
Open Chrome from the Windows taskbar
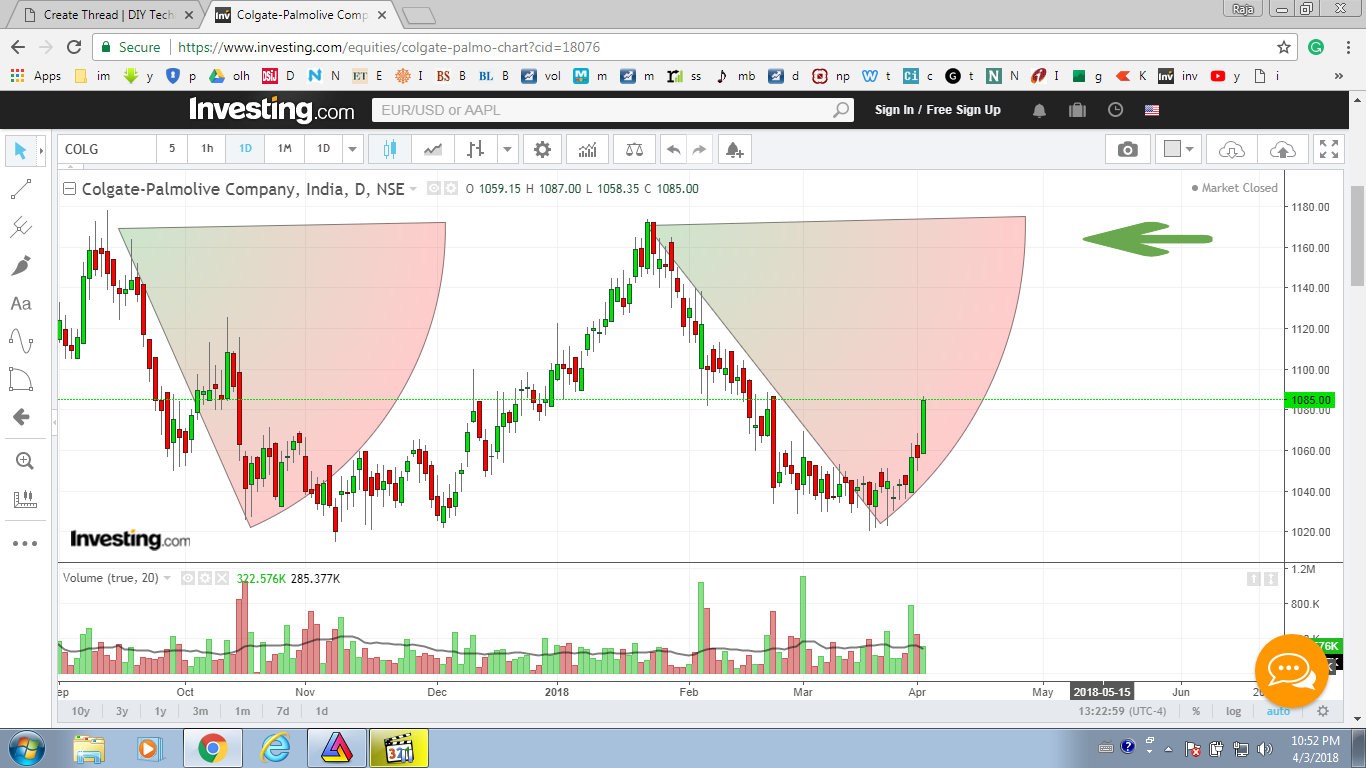point(212,748)
